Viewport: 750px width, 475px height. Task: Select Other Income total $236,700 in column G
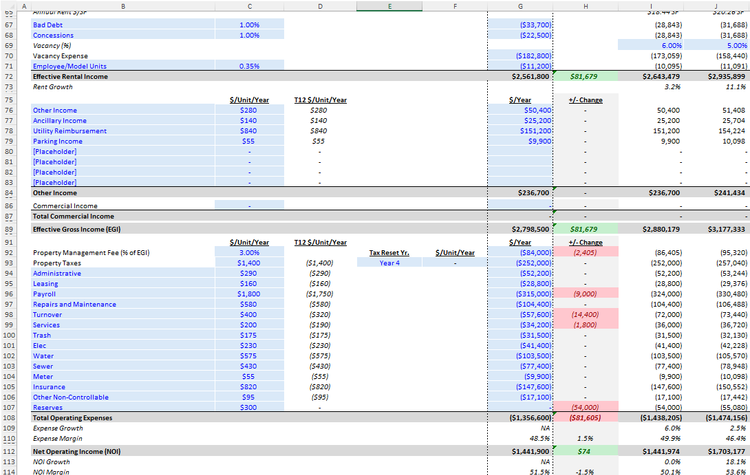pos(520,193)
